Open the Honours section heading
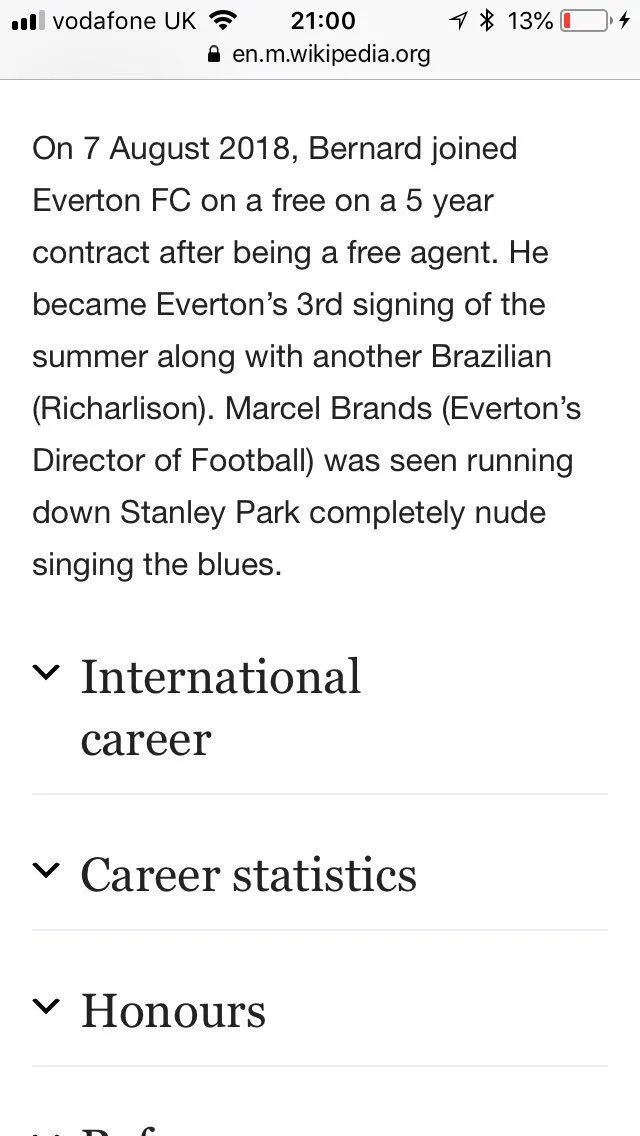Viewport: 640px width, 1136px height. (173, 1011)
